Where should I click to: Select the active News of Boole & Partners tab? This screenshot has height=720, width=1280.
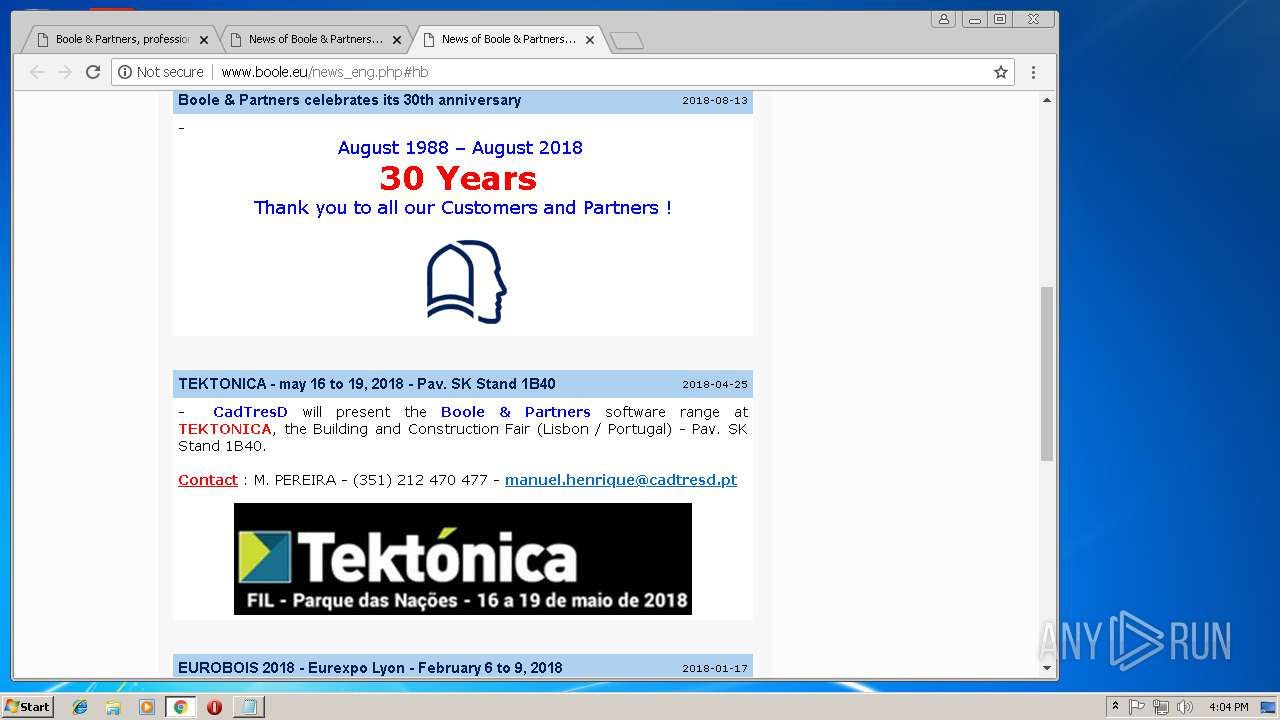coord(506,40)
